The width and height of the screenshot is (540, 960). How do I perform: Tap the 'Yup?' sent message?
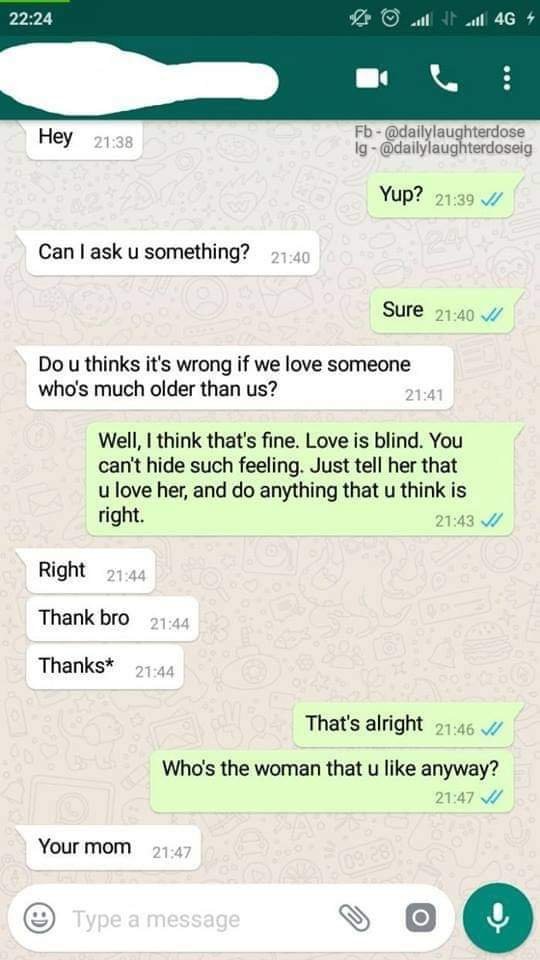point(441,196)
